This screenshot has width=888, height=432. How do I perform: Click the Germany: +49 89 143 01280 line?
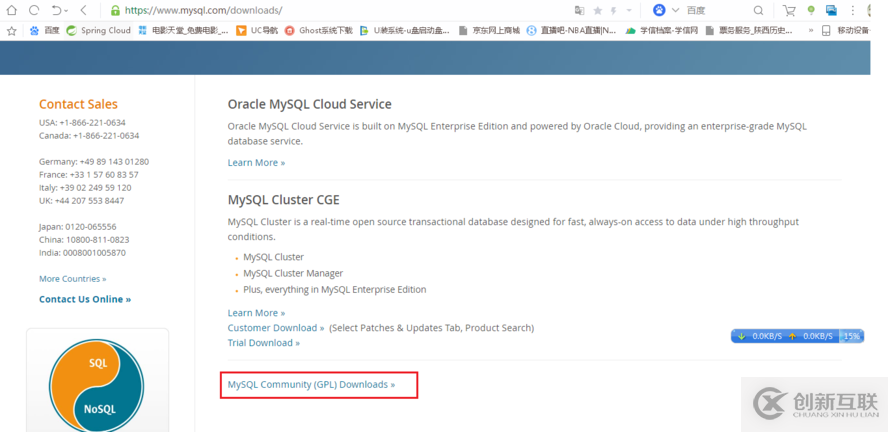click(x=94, y=161)
